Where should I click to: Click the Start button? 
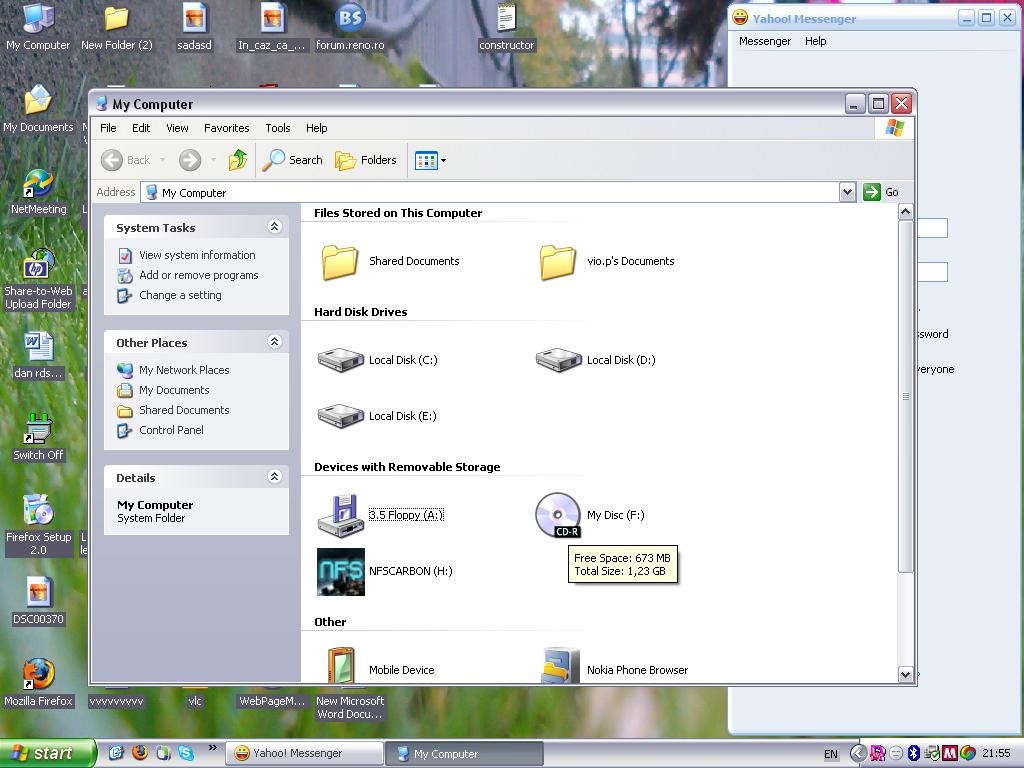(48, 753)
